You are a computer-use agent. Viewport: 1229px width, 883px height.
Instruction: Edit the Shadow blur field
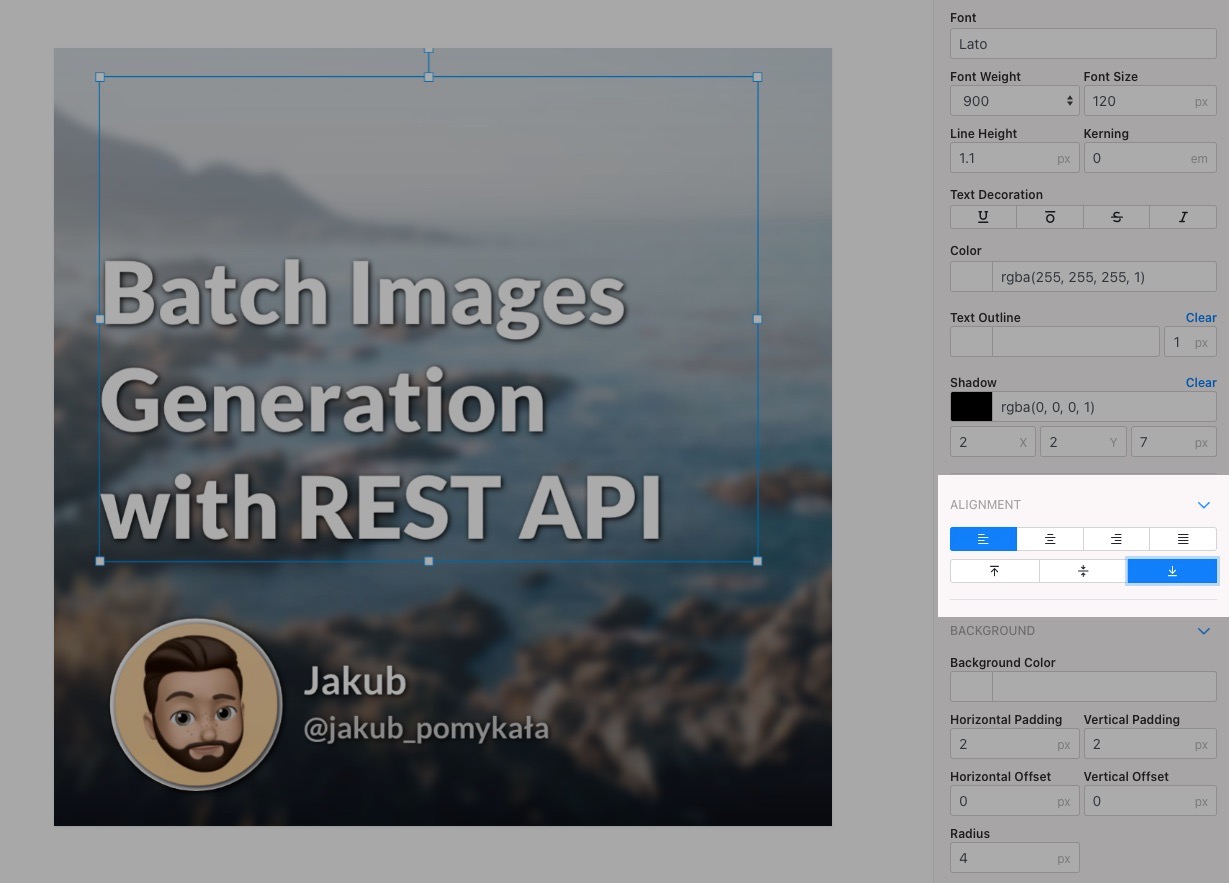coord(1174,442)
